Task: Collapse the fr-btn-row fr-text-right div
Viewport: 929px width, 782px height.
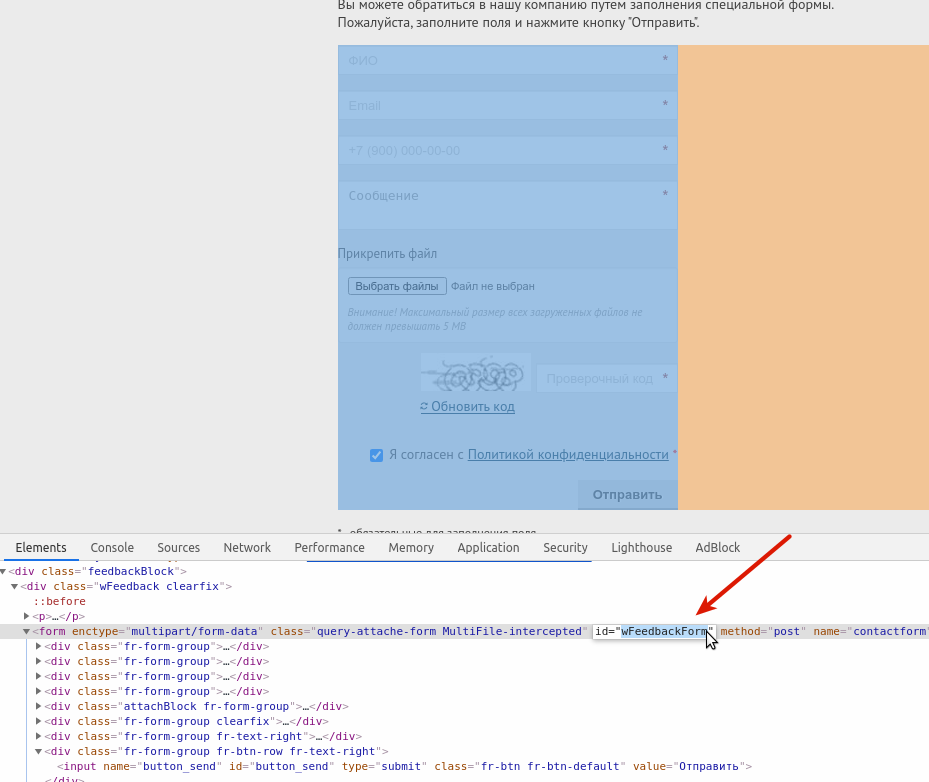Action: pos(39,751)
